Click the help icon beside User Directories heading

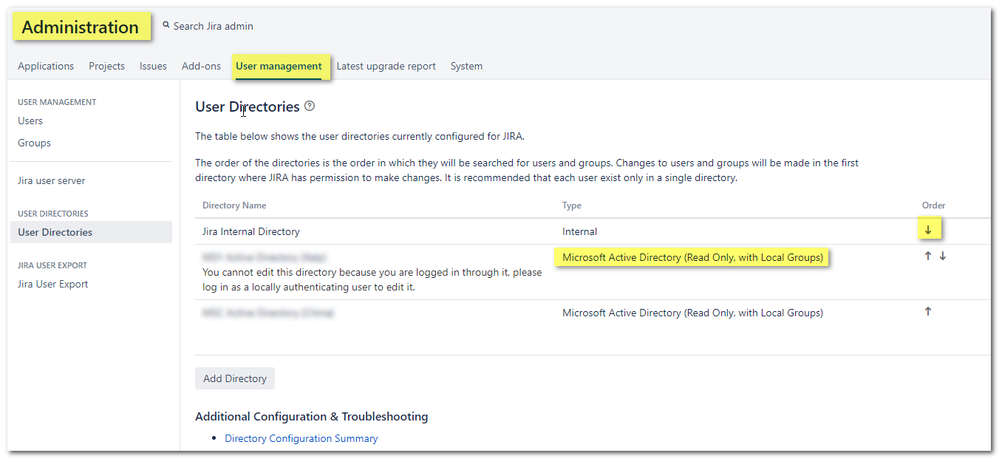pos(310,106)
